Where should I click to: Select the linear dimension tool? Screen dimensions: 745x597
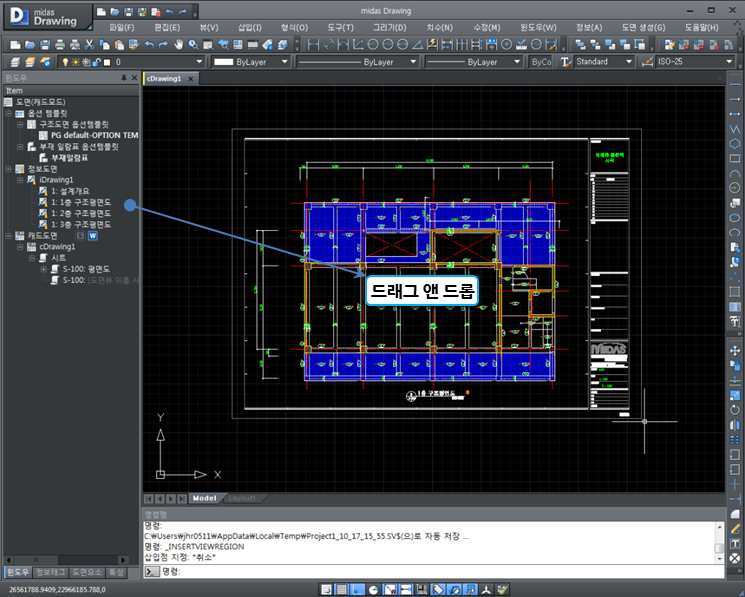pyautogui.click(x=314, y=45)
